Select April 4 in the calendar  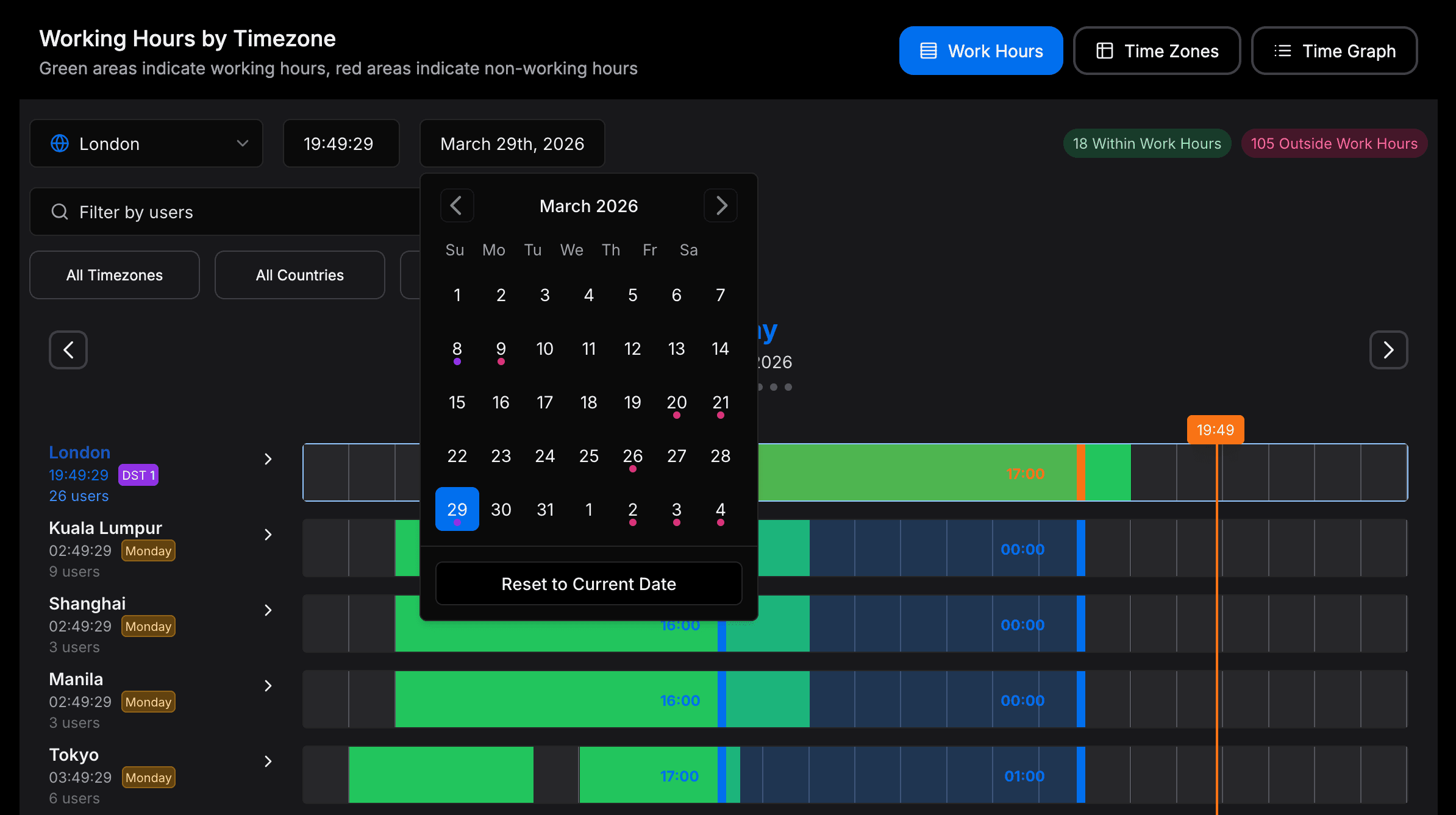721,509
